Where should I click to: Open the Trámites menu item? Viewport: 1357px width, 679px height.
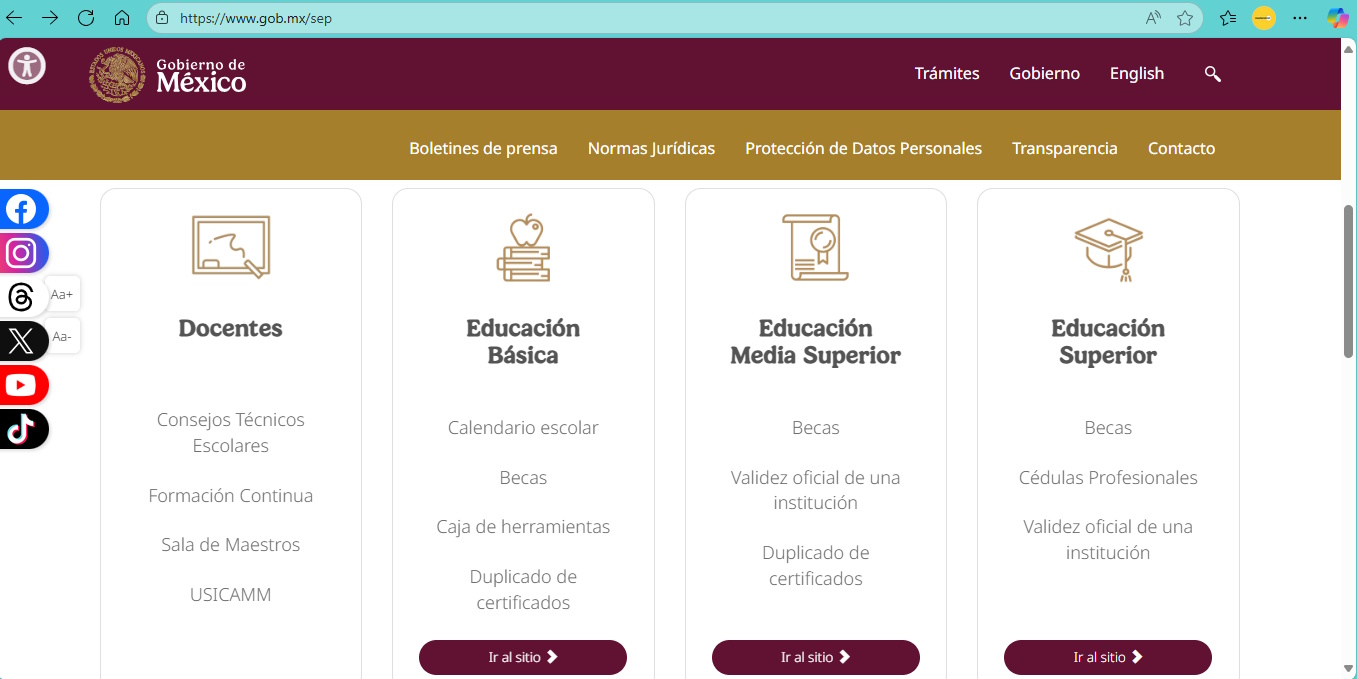pos(946,74)
